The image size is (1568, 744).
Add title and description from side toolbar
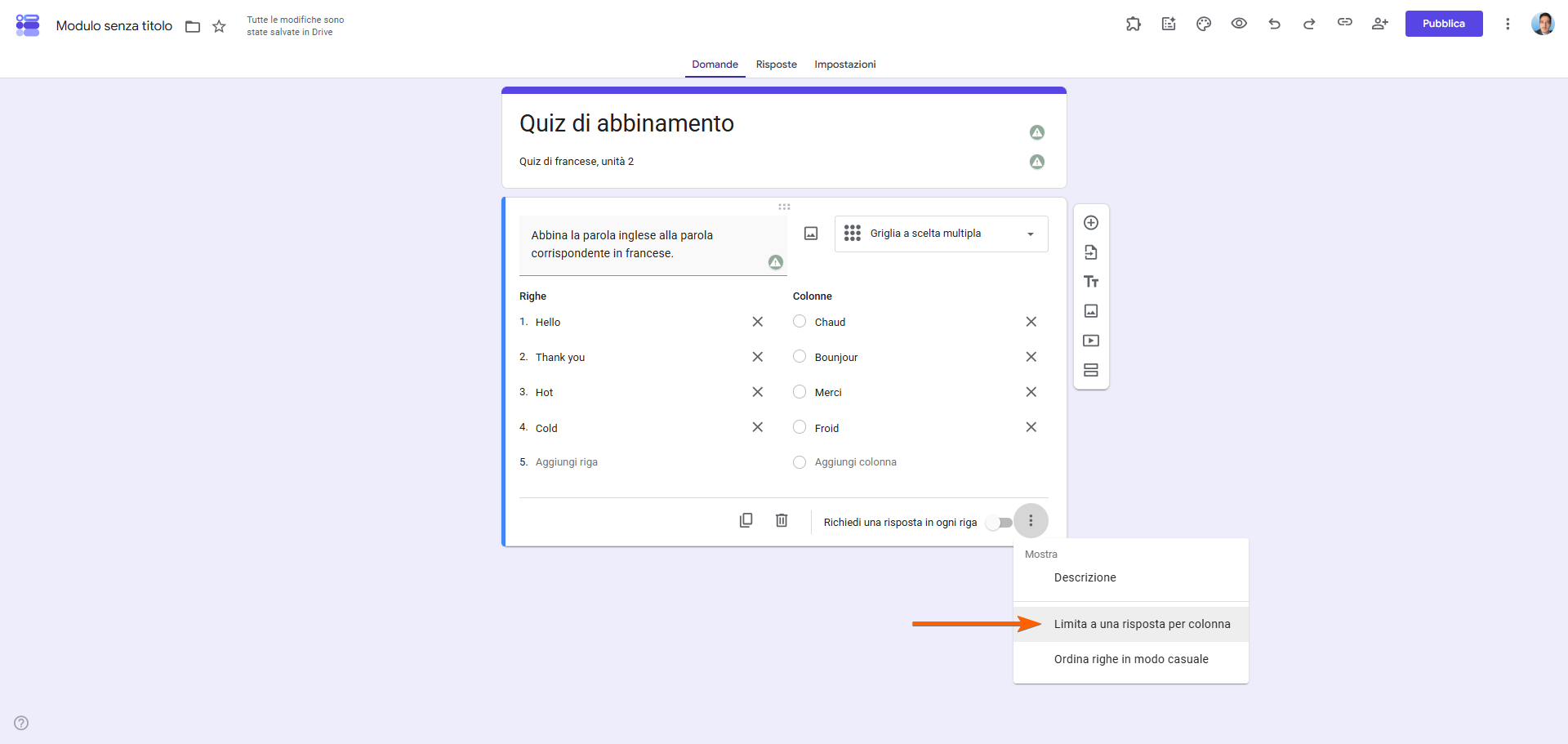[x=1091, y=282]
